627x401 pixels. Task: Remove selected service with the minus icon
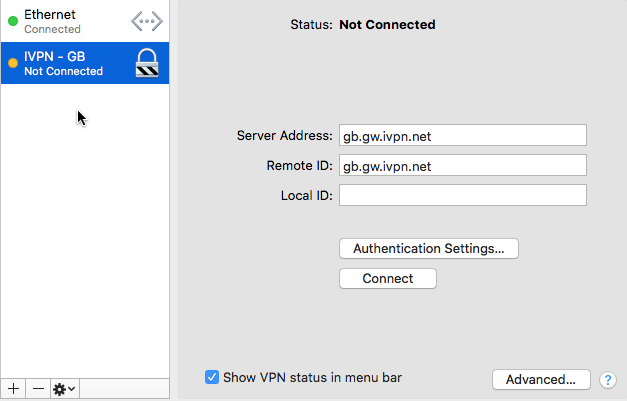(38, 389)
